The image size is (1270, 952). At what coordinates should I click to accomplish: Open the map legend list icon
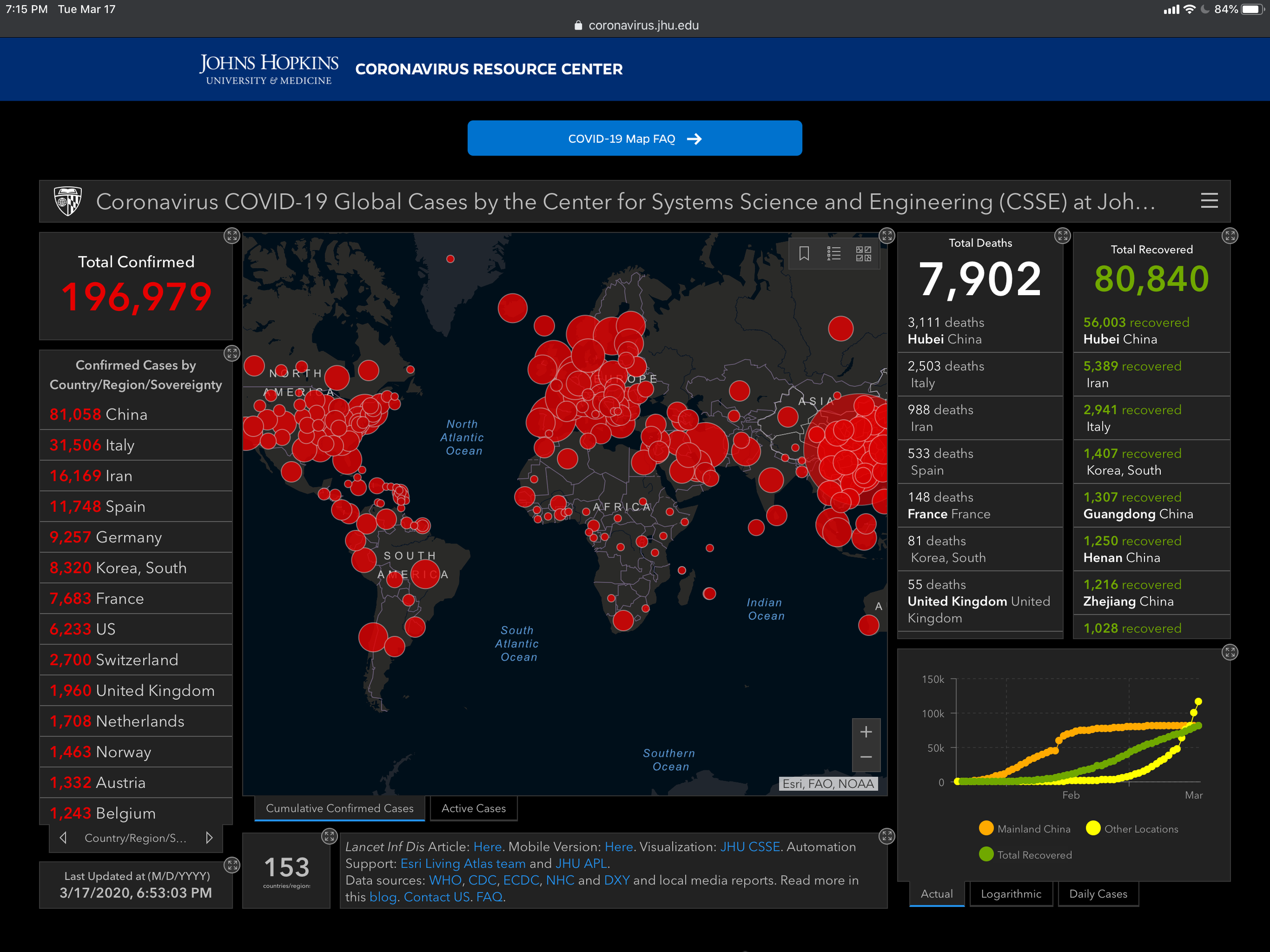(834, 253)
